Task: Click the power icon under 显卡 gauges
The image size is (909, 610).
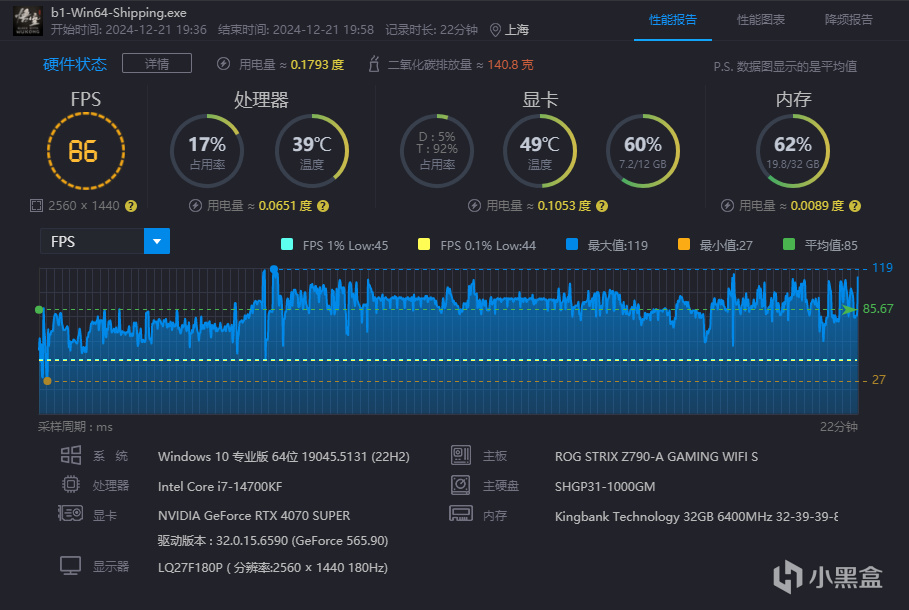Action: [x=474, y=206]
